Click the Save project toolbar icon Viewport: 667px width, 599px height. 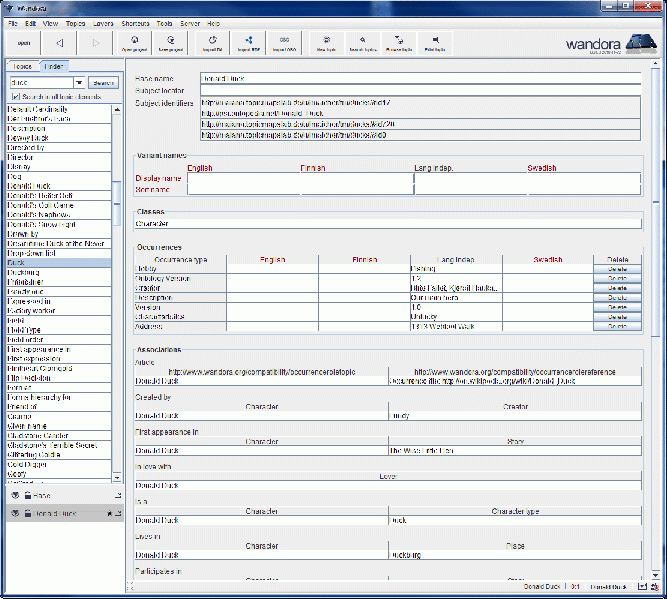173,42
